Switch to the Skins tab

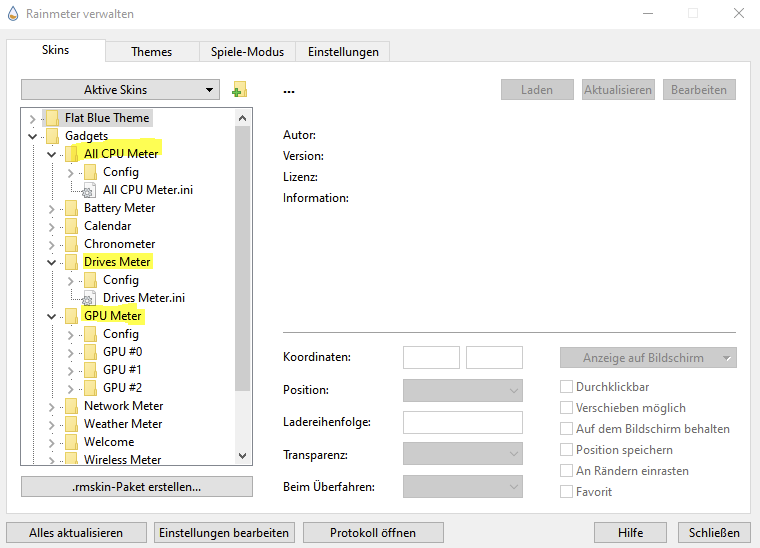point(56,50)
